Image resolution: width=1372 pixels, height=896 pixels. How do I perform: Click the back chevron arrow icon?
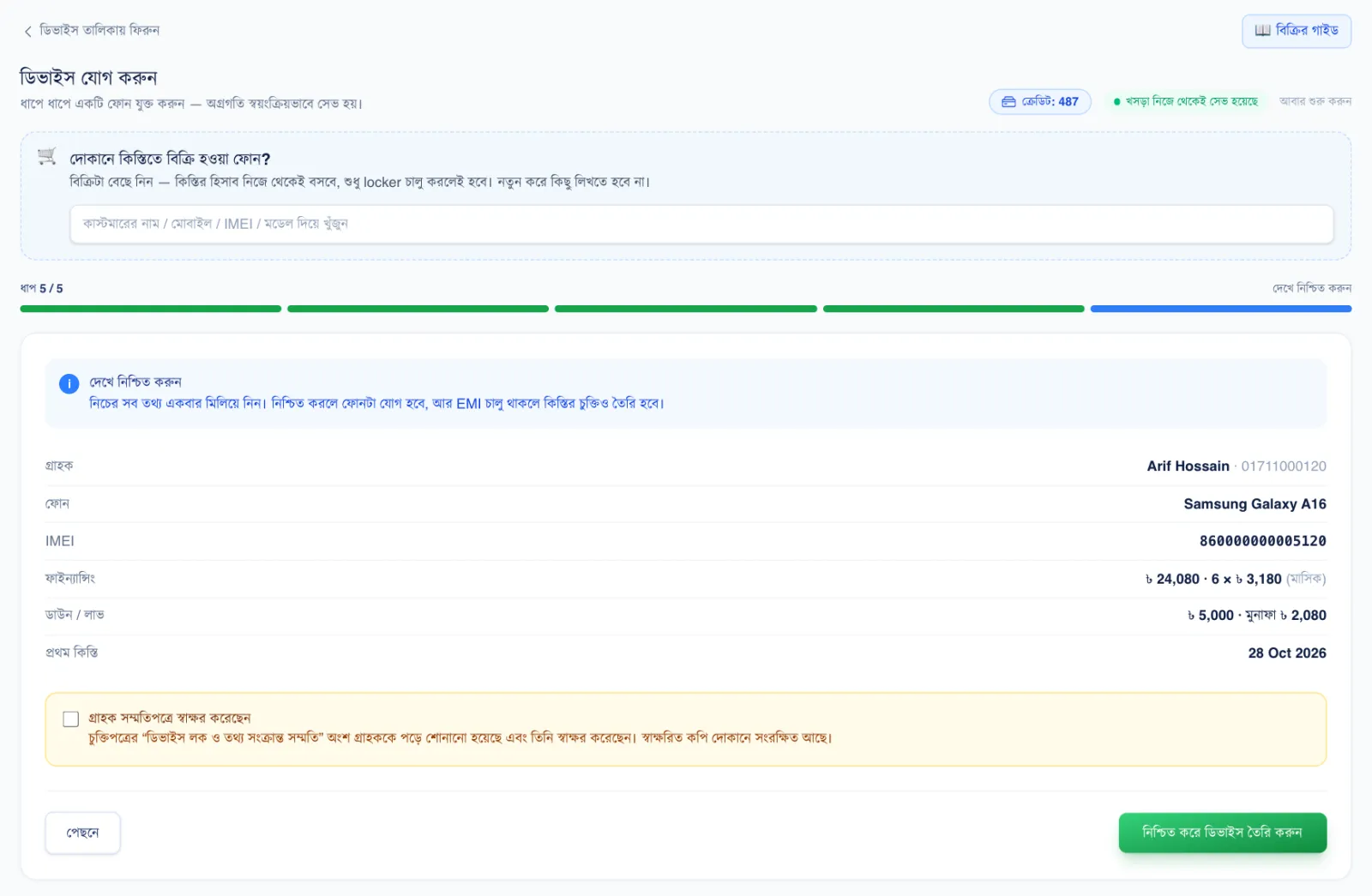pyautogui.click(x=27, y=31)
